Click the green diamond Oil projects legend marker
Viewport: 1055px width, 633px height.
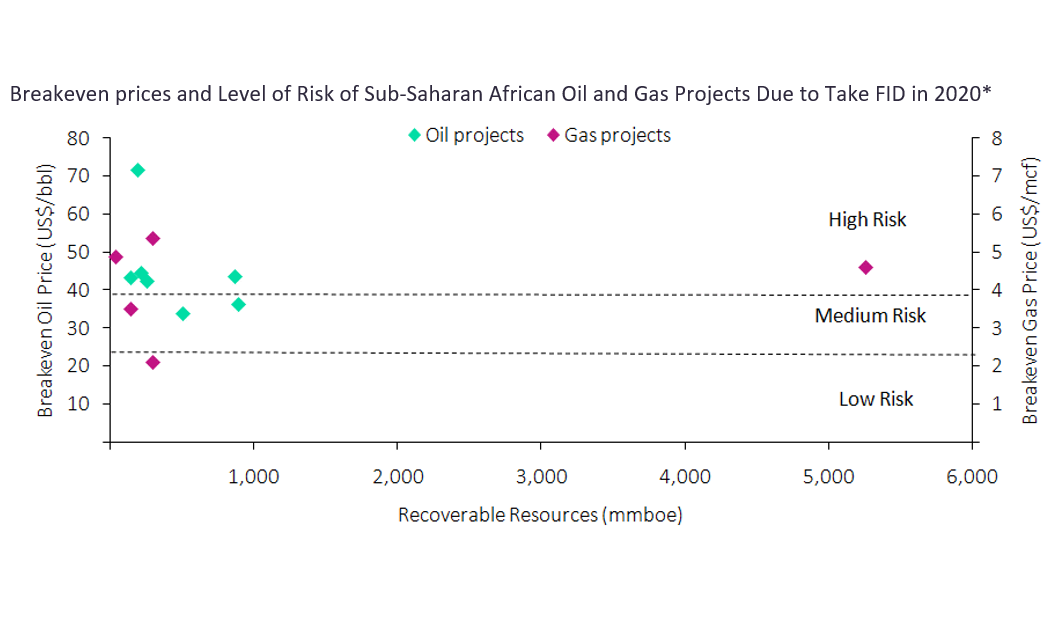coord(414,135)
